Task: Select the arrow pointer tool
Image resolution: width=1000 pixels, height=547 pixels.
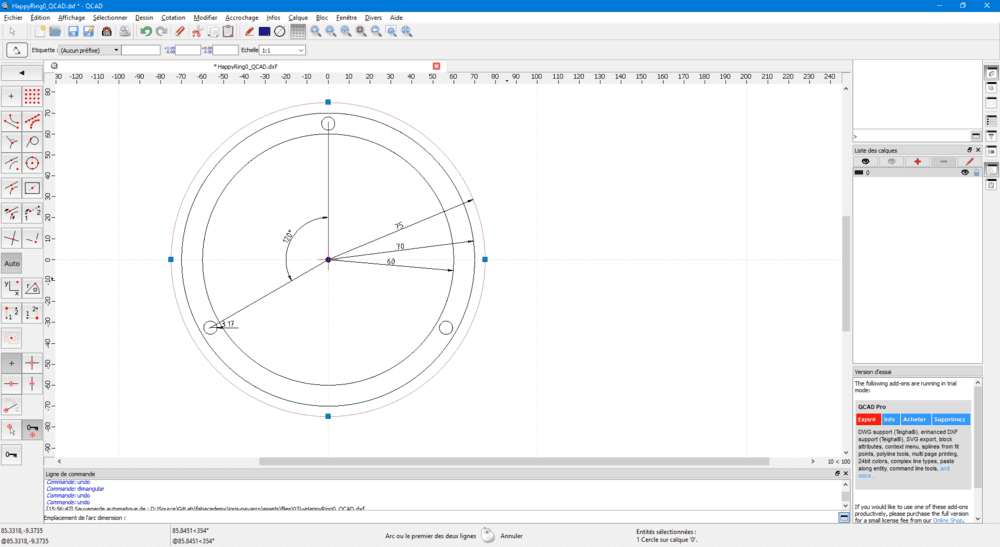Action: [12, 31]
